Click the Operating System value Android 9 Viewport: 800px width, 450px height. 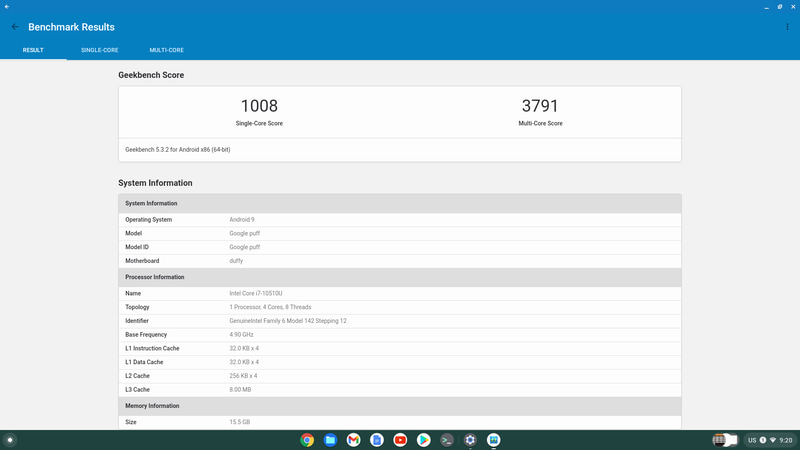tap(242, 219)
